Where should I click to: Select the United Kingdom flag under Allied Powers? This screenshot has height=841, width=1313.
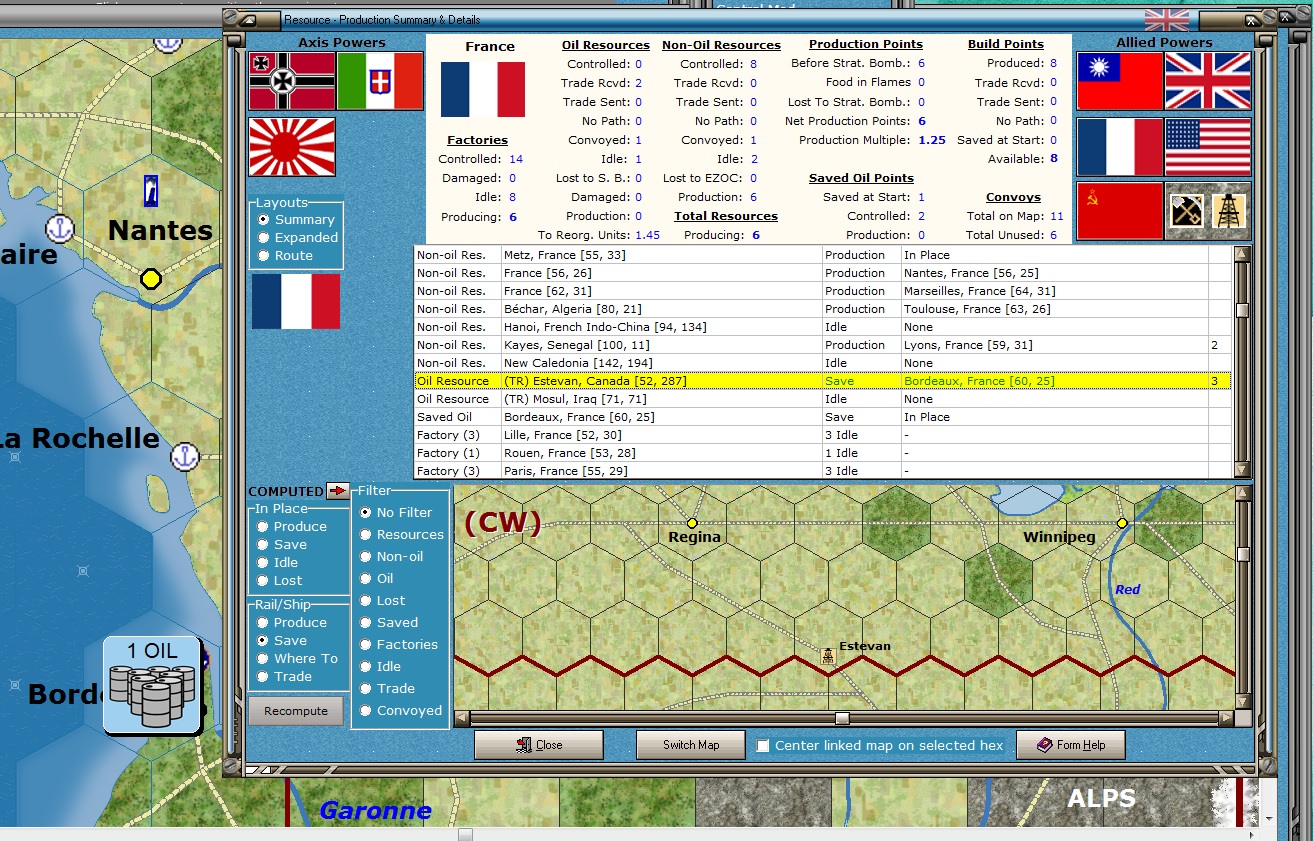1208,81
